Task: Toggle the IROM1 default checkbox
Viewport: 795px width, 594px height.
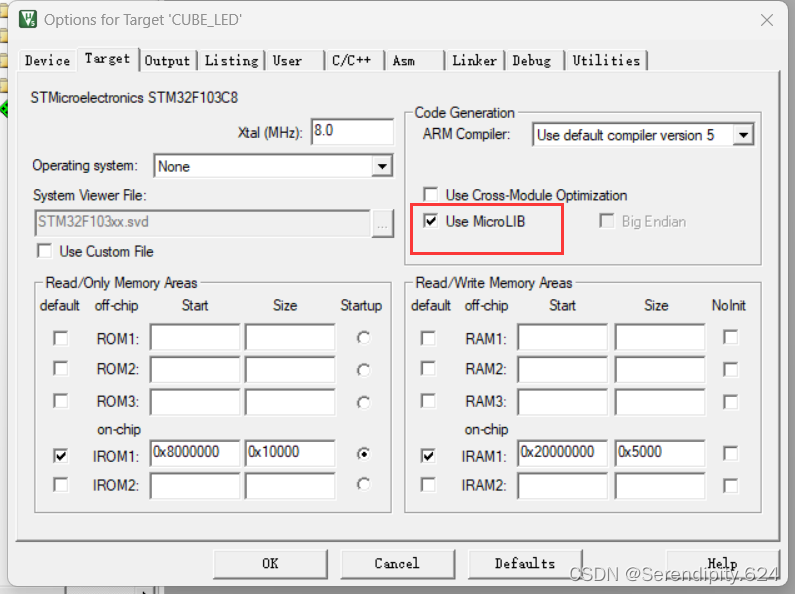Action: pos(61,456)
